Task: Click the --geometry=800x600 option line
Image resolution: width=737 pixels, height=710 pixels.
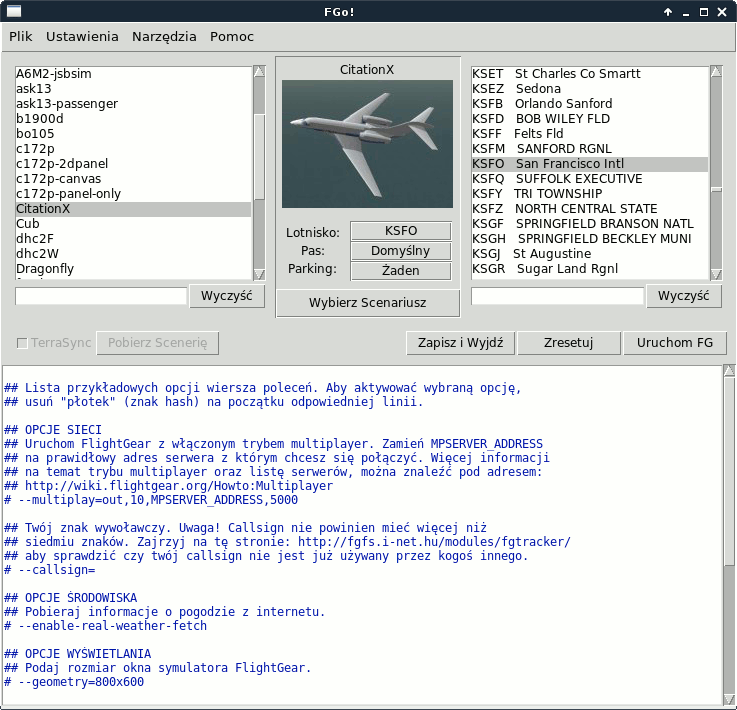Action: (74, 682)
